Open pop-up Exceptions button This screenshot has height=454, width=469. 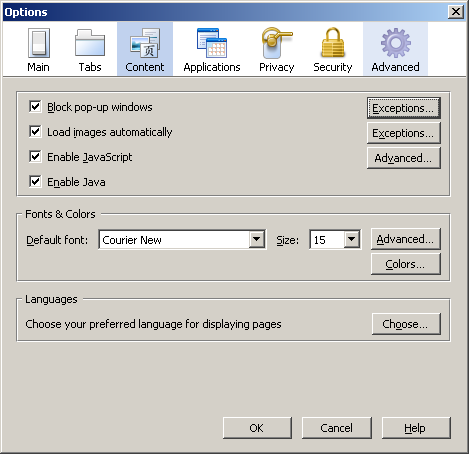[x=404, y=108]
